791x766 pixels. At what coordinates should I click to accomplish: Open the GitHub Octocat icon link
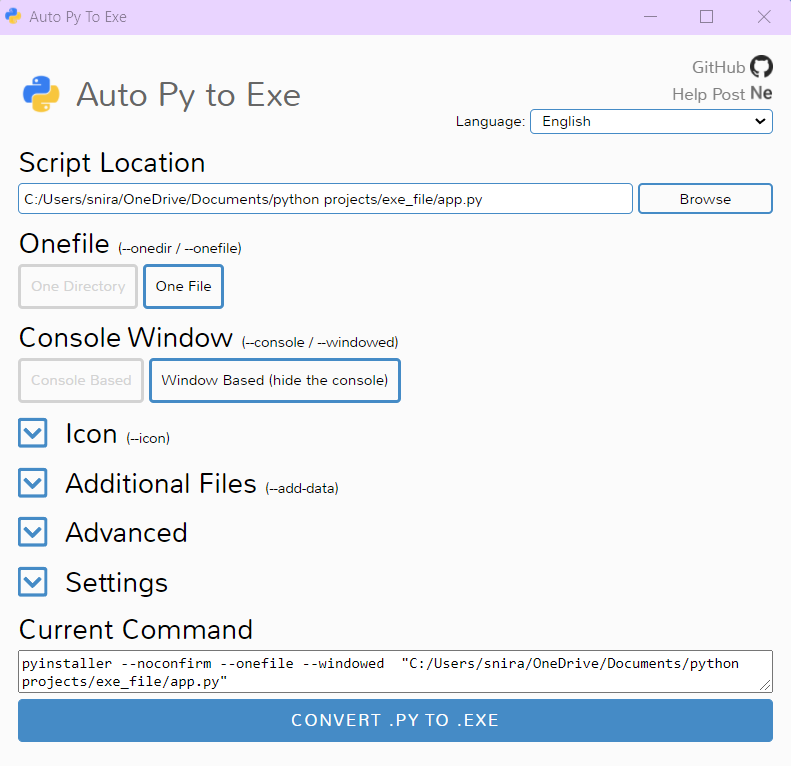761,67
